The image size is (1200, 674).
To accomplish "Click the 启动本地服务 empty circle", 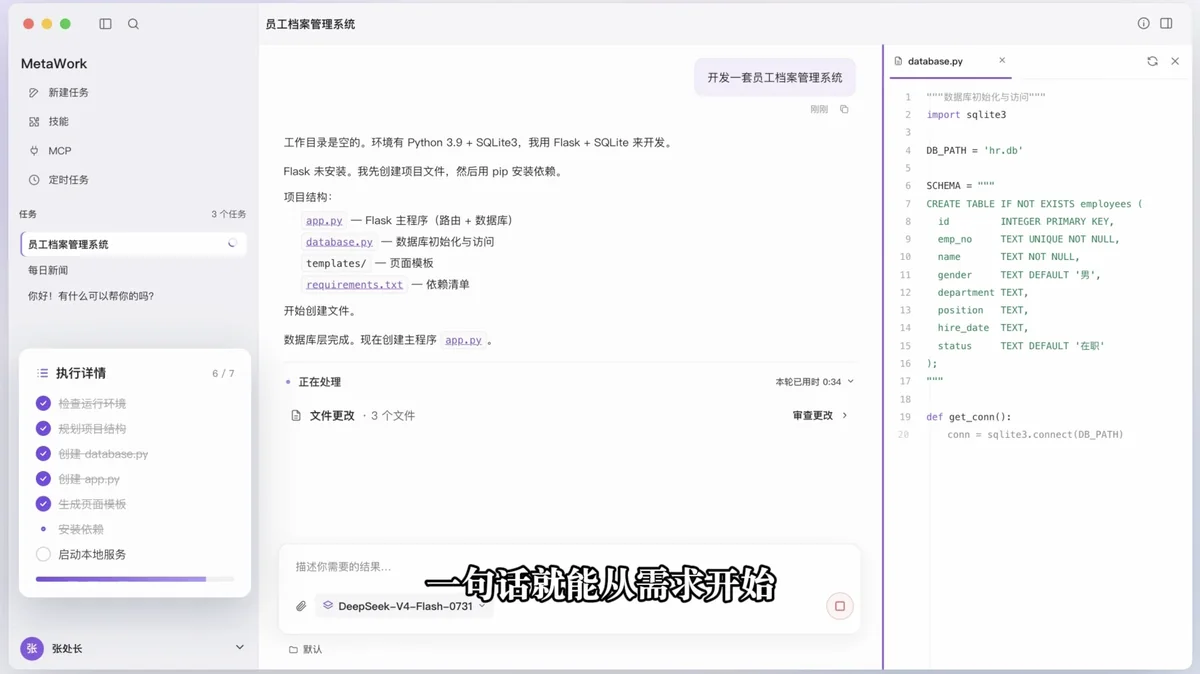I will (43, 554).
